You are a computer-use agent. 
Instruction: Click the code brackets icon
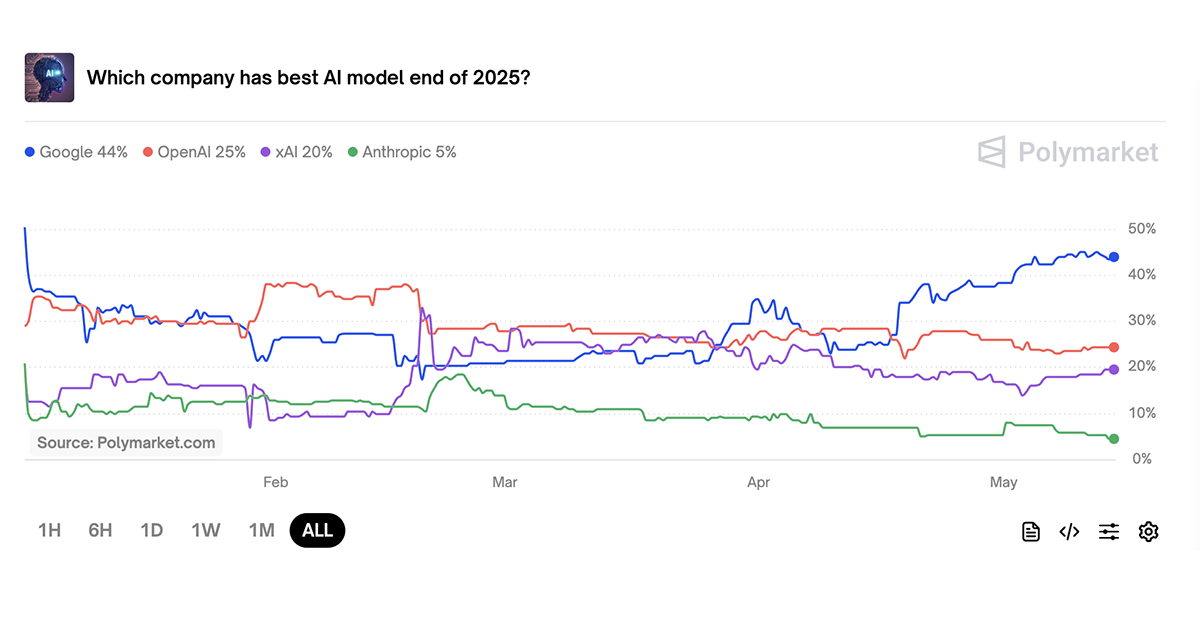pos(1068,531)
